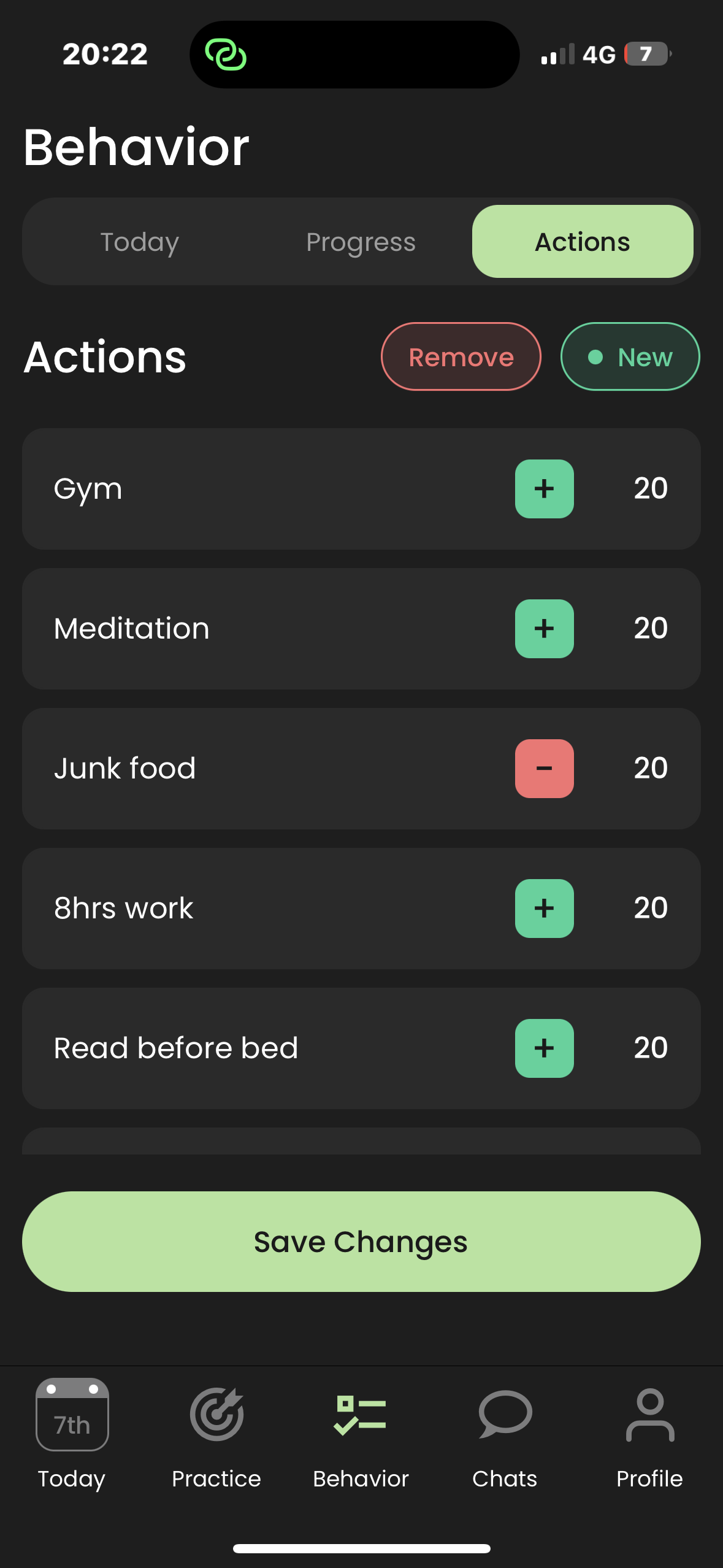Viewport: 723px width, 1568px height.
Task: Go to the Profile person icon
Action: [x=649, y=1414]
